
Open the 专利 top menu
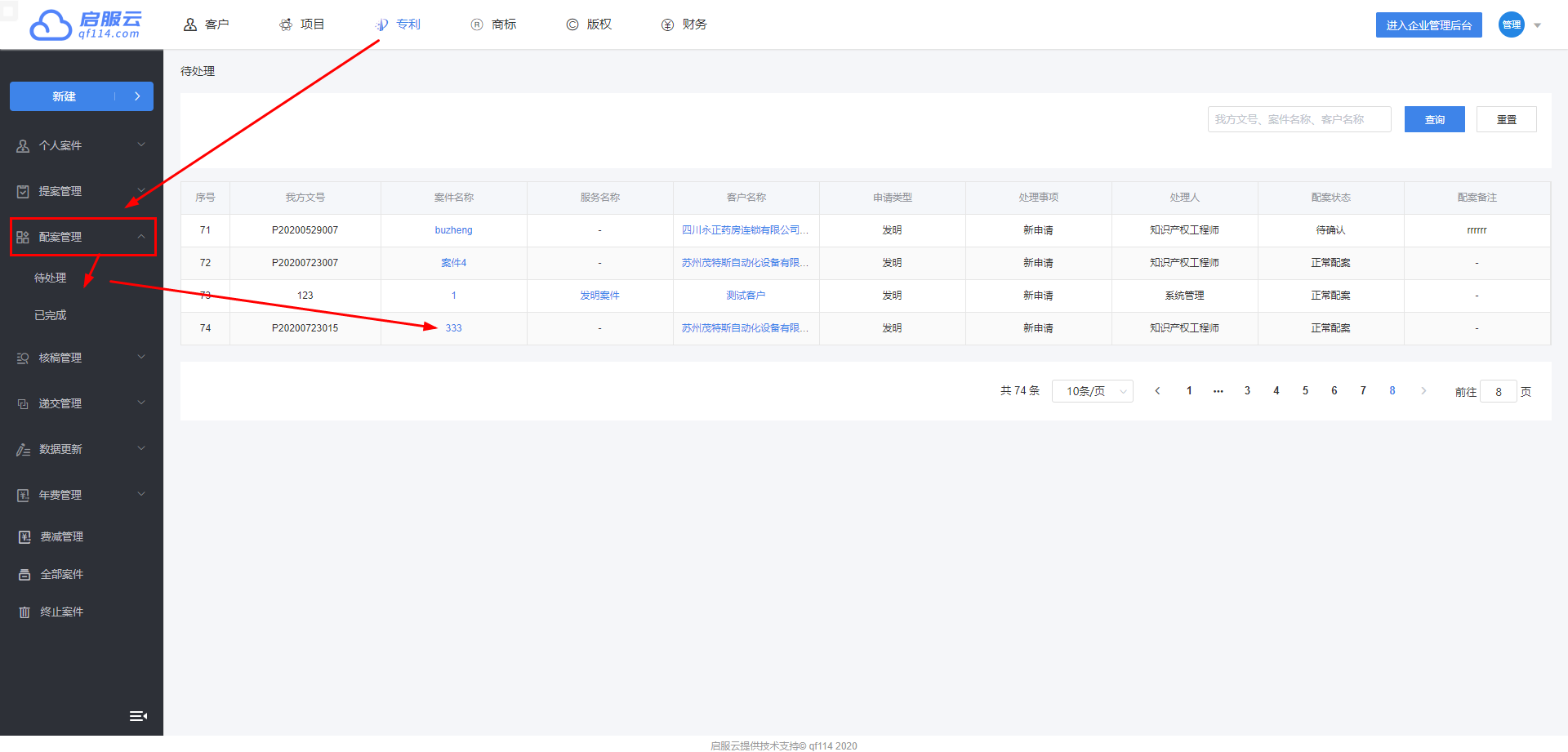point(398,24)
